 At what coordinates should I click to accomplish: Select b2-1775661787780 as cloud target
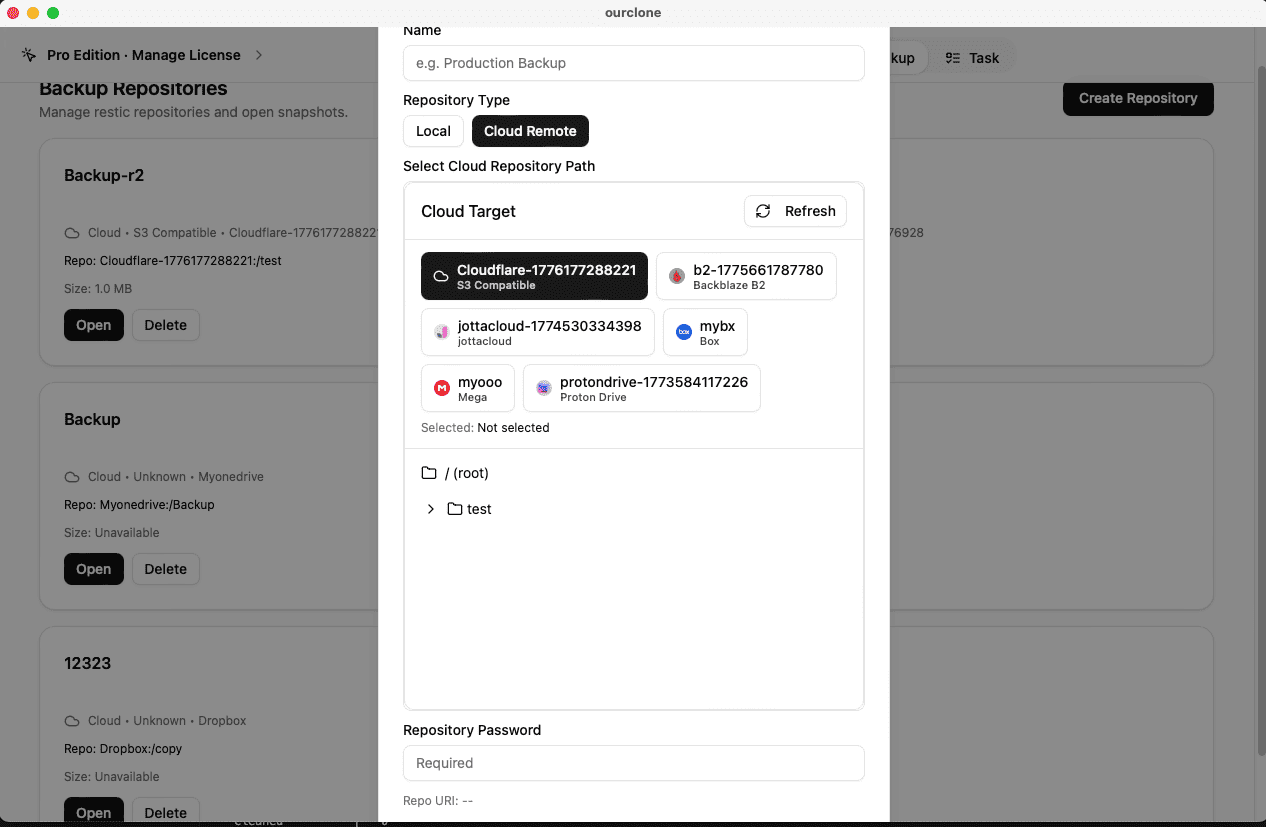pos(746,275)
